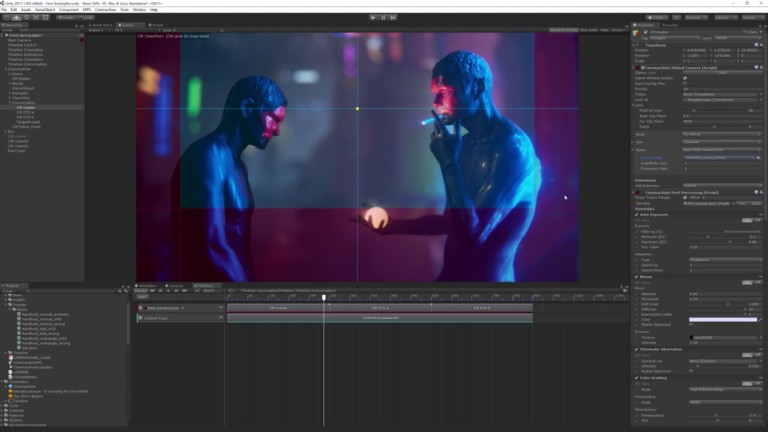This screenshot has width=768, height=432.
Task: Open the Add Extension dropdown
Action: pyautogui.click(x=722, y=186)
